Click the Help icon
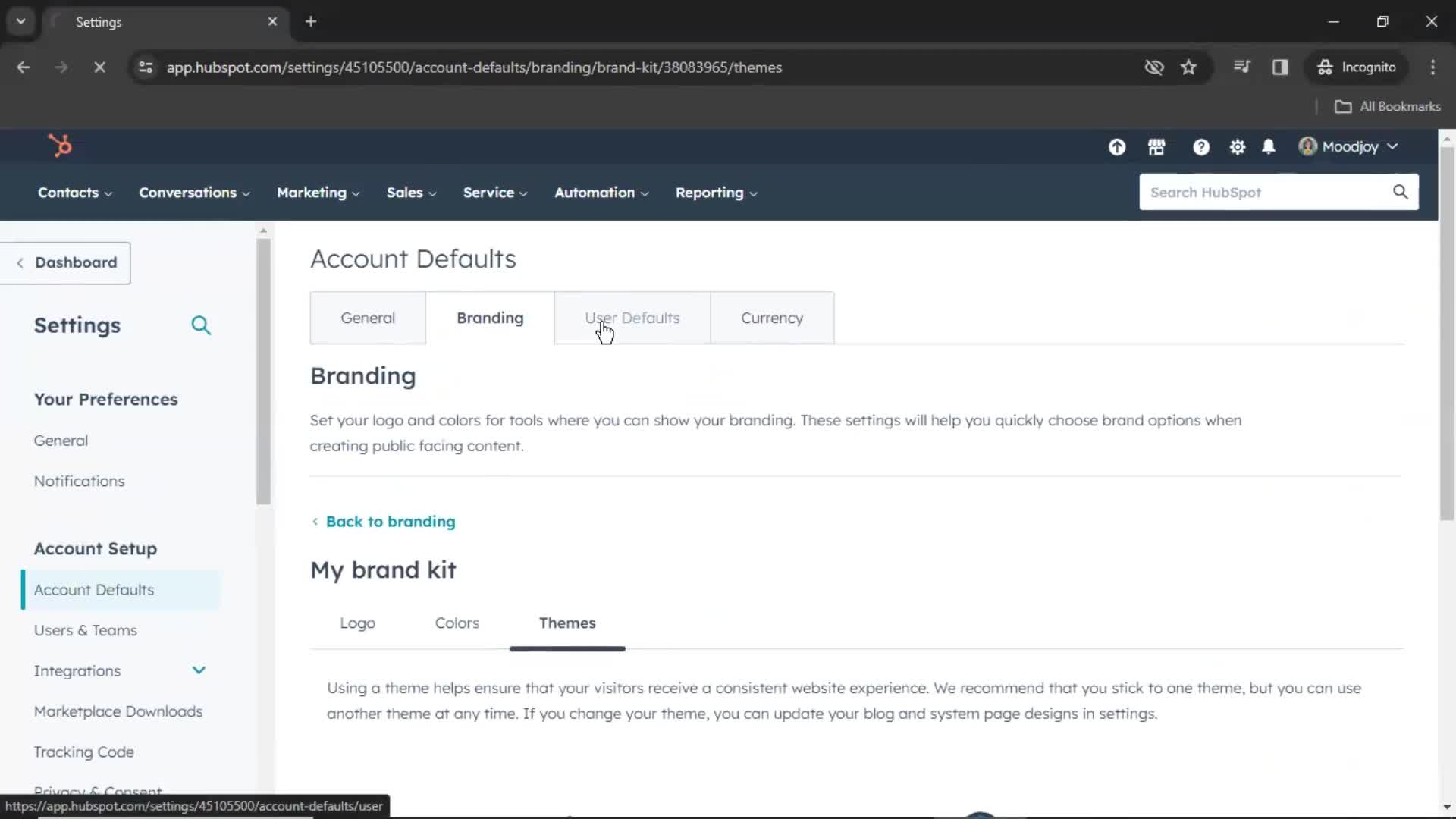1456x819 pixels. [1200, 147]
